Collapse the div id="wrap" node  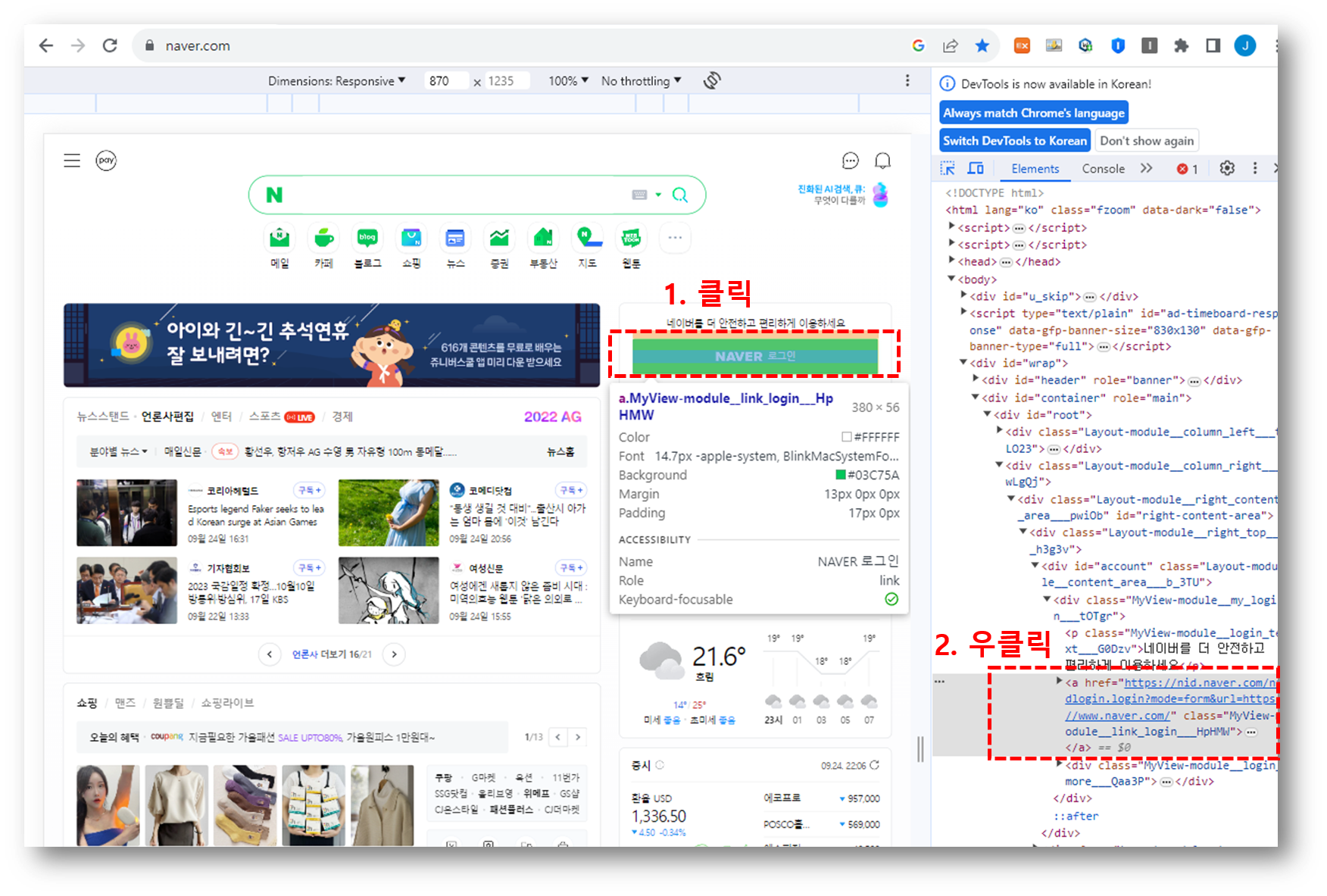pos(963,362)
